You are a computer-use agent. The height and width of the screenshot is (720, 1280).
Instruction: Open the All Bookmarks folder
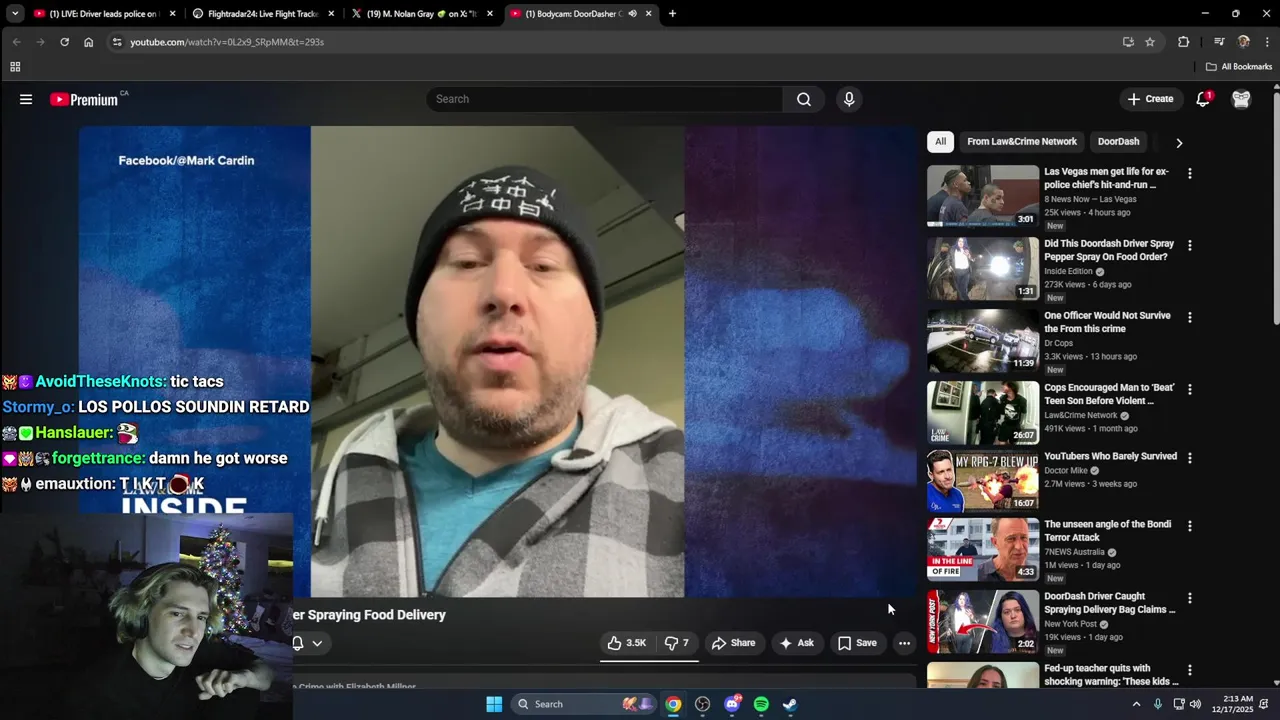[x=1238, y=67]
